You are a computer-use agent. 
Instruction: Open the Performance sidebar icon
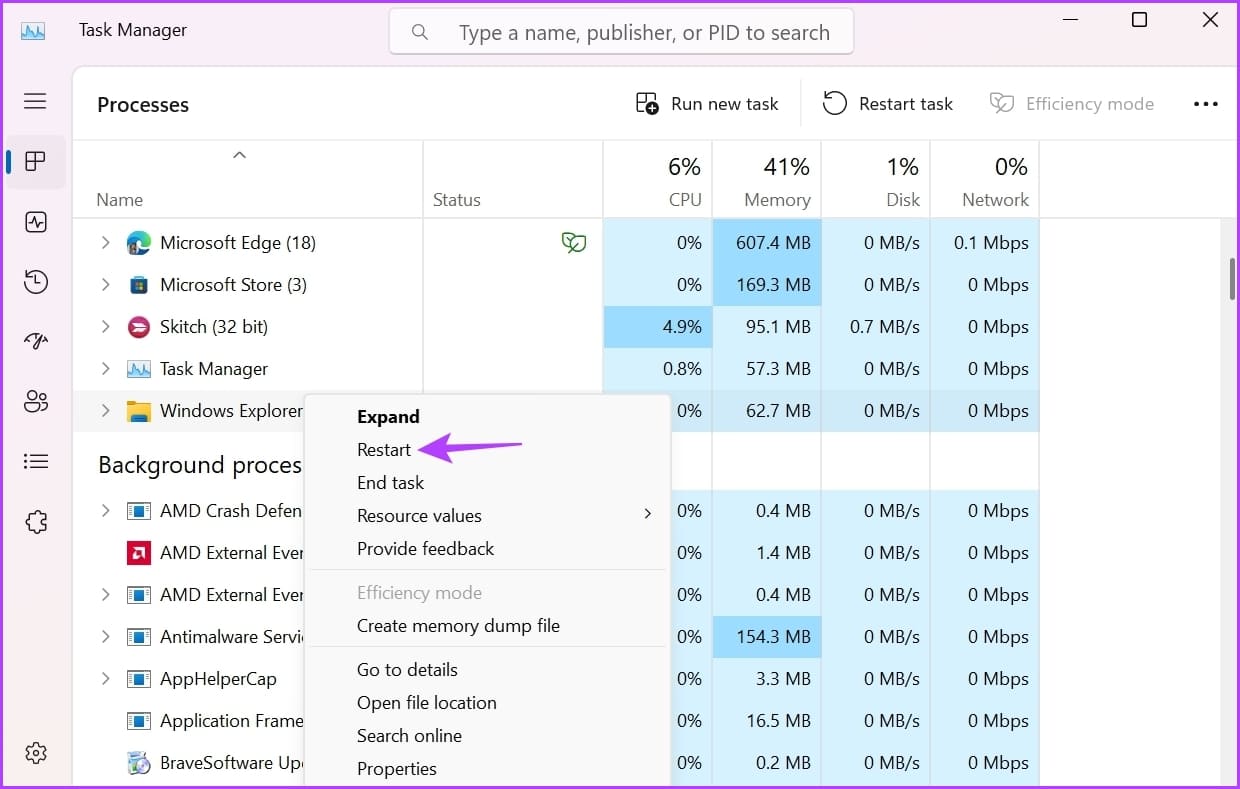tap(36, 222)
